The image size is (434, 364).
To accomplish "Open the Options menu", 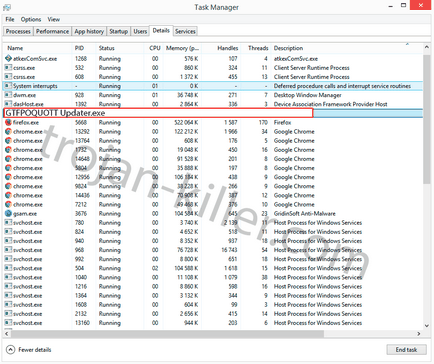I will (x=31, y=19).
